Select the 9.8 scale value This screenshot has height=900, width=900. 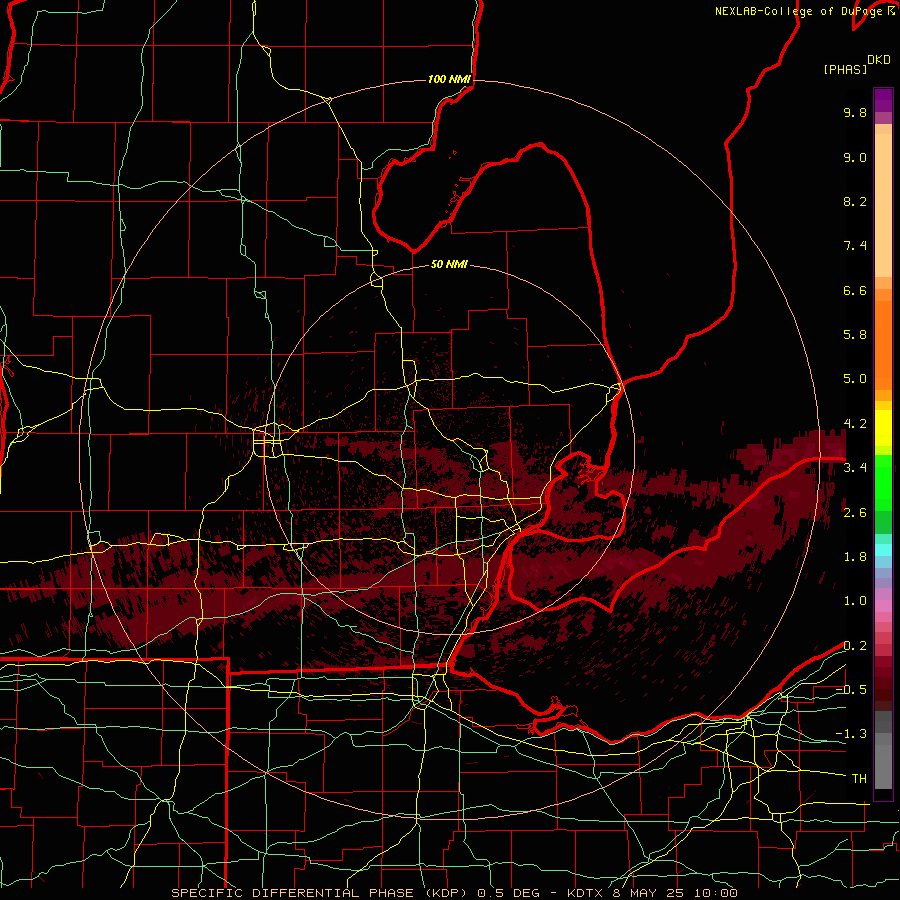point(855,112)
